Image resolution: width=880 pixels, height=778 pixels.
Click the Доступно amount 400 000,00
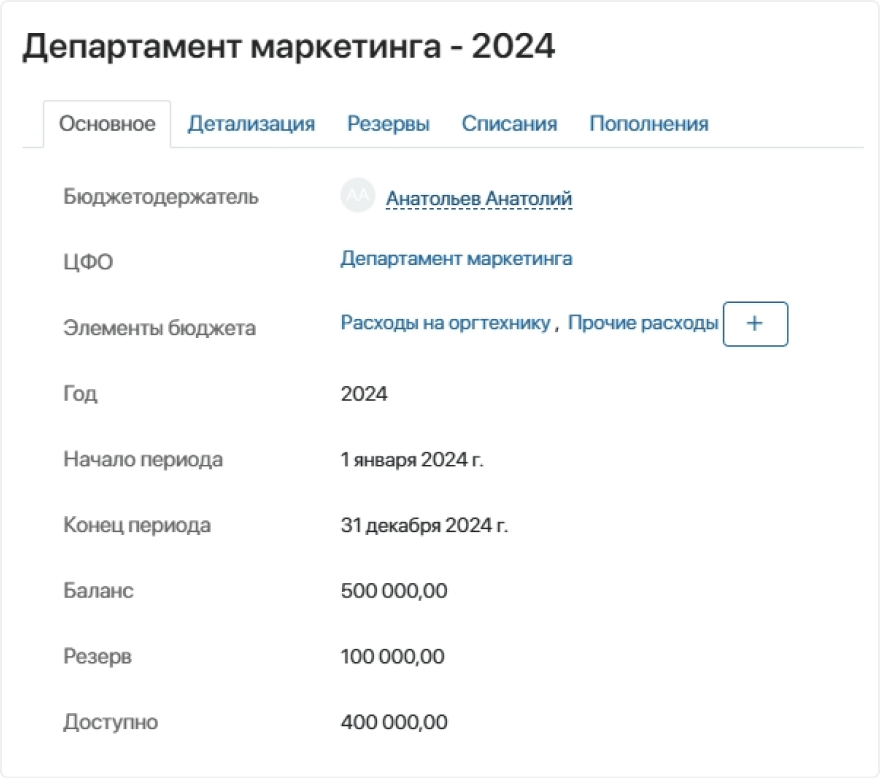[x=394, y=722]
